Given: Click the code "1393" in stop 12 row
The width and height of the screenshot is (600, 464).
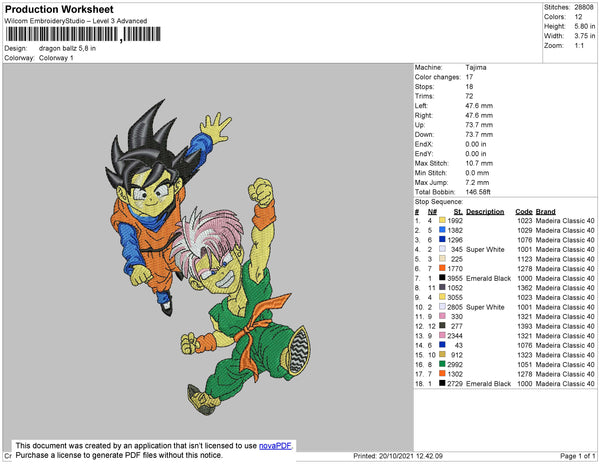Looking at the screenshot, I should (x=525, y=326).
